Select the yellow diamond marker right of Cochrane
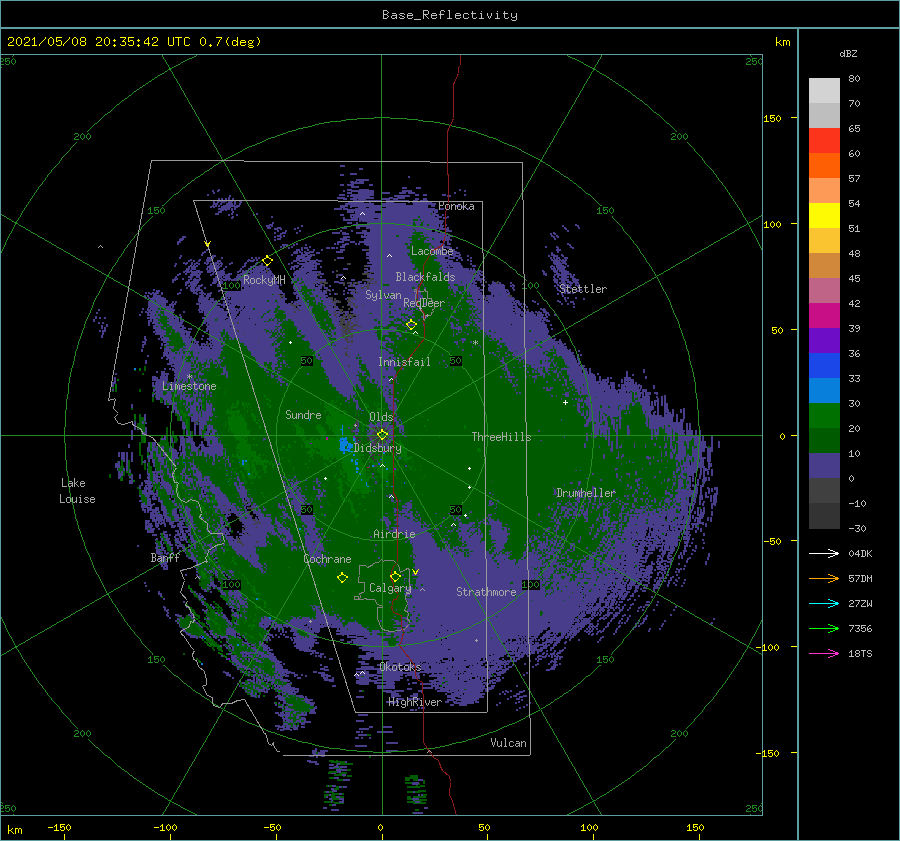The width and height of the screenshot is (900, 841). pyautogui.click(x=342, y=578)
